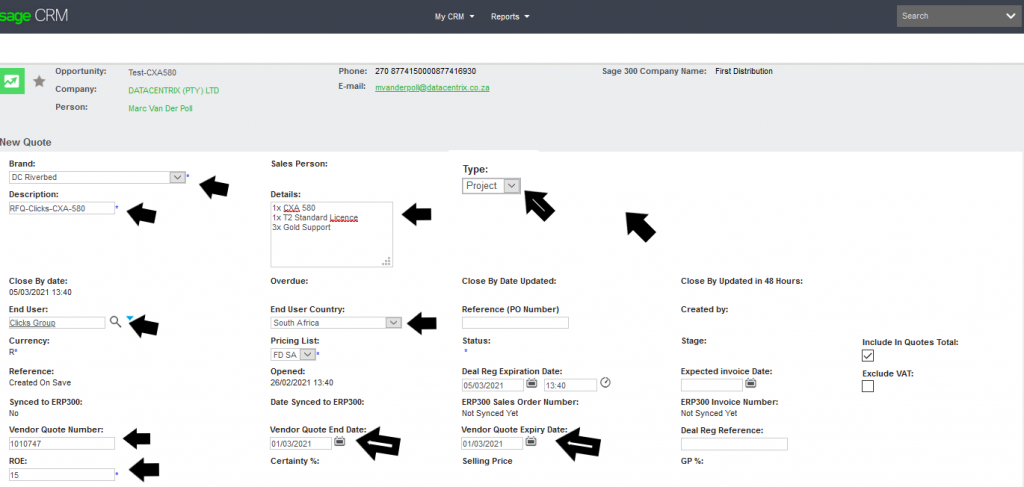Open the Vendor Quote End Date calendar

coord(340,442)
